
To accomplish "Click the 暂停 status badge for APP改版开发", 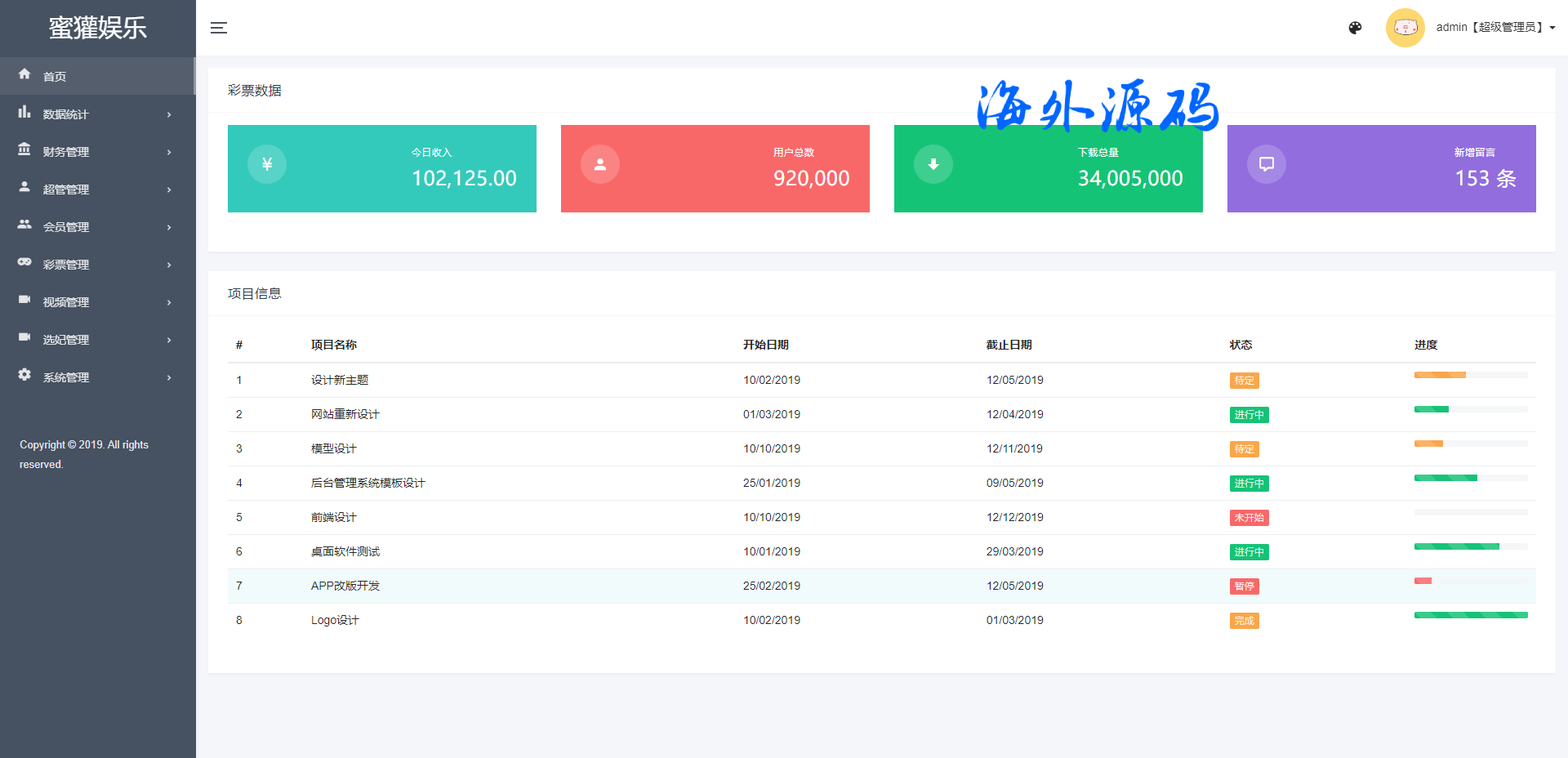I will (1244, 586).
